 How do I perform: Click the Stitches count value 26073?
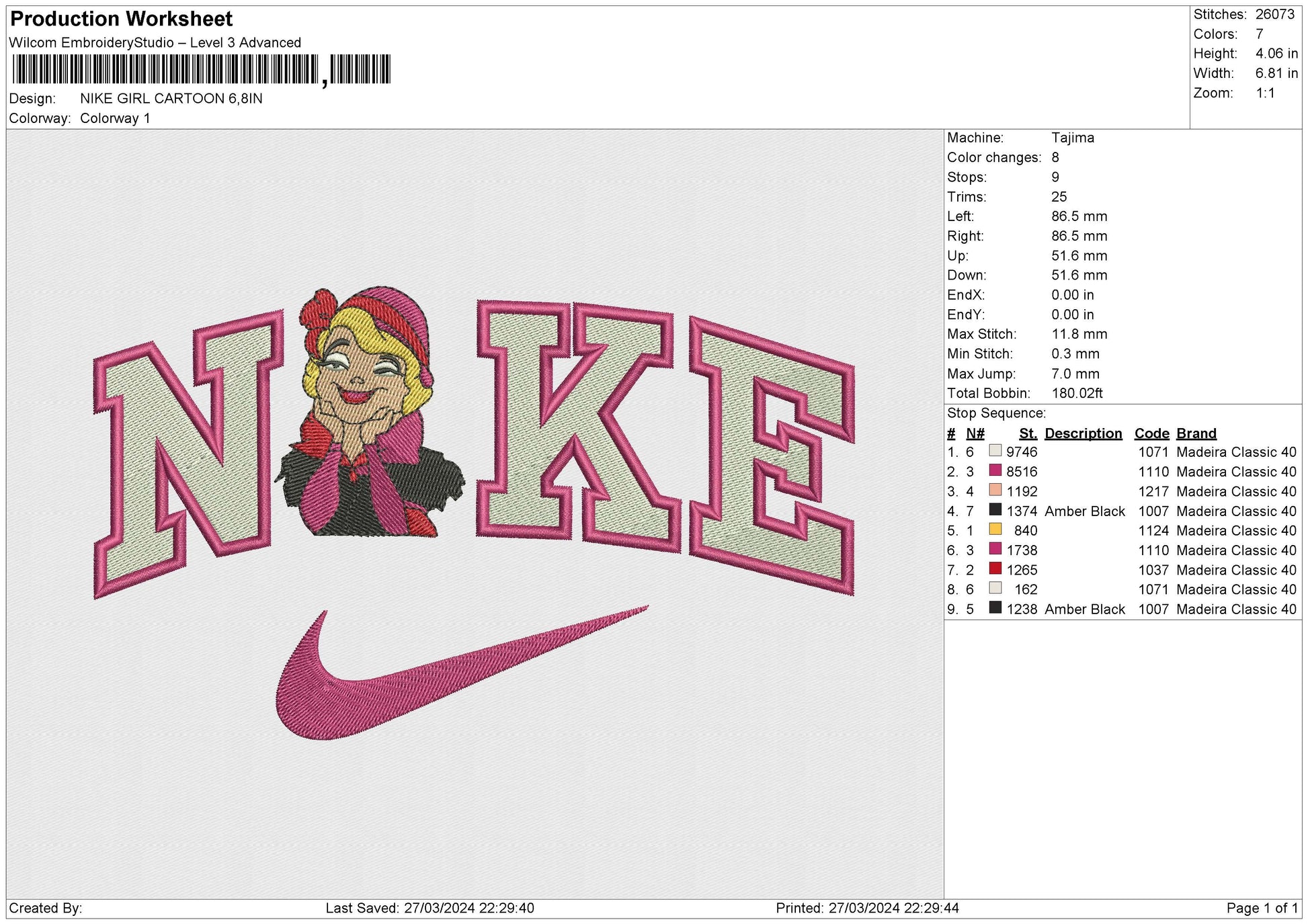1276,13
